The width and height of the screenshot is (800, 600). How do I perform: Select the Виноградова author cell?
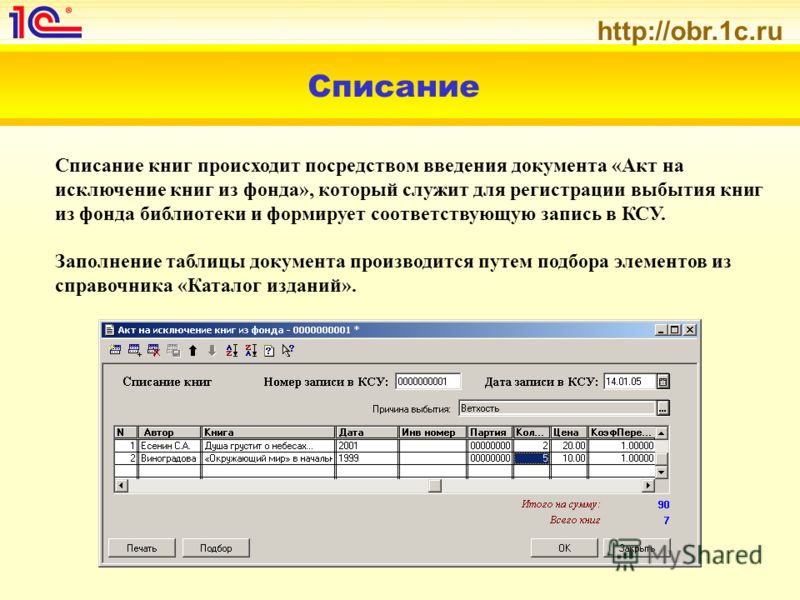pos(170,458)
